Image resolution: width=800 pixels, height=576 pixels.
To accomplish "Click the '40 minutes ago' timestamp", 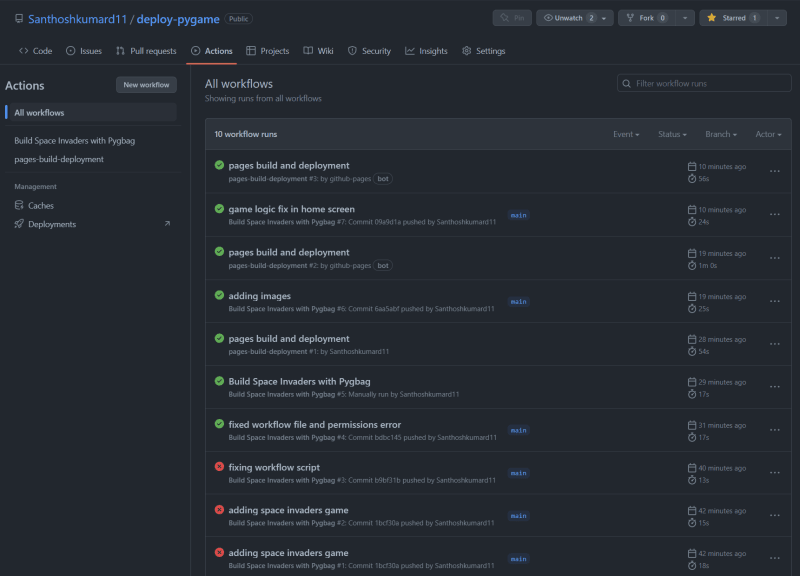I will tap(722, 468).
